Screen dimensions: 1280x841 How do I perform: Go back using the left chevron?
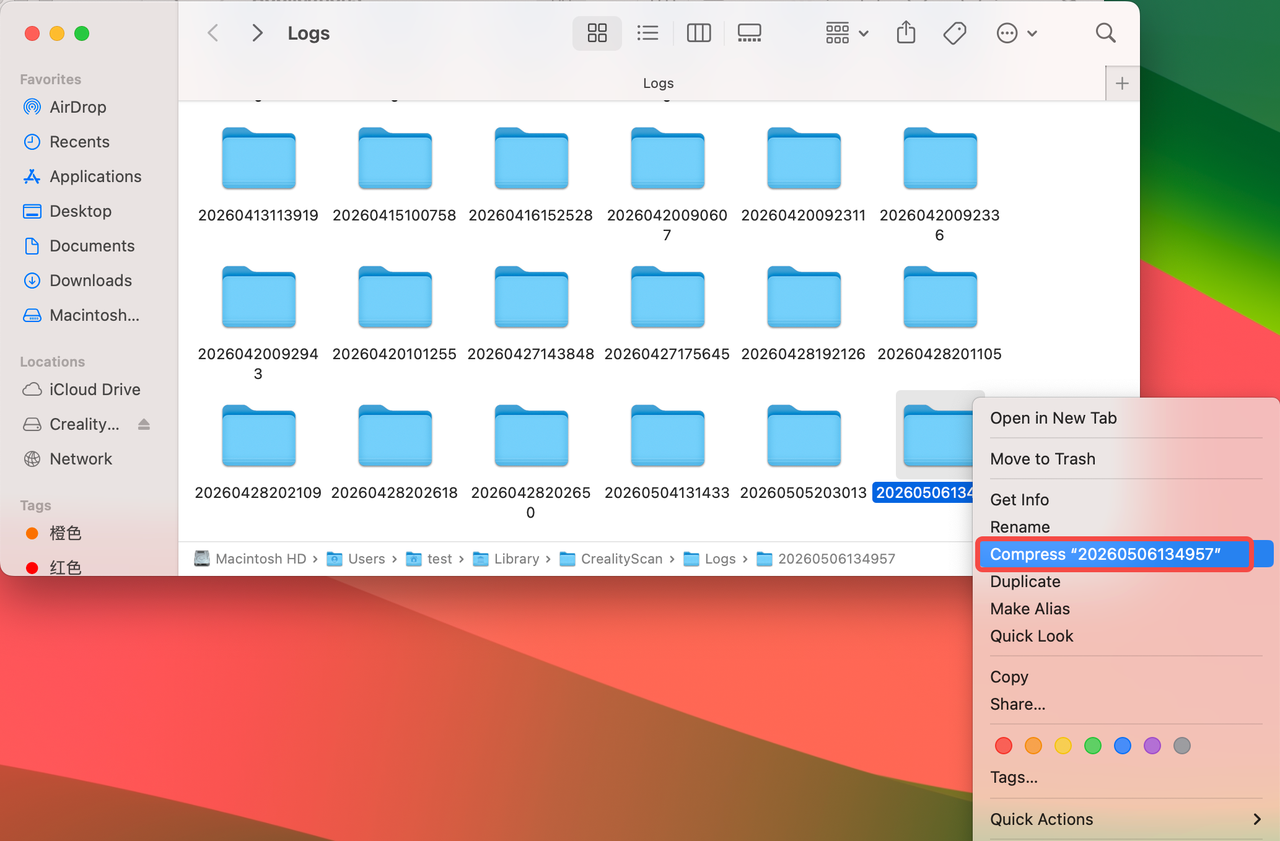point(213,33)
